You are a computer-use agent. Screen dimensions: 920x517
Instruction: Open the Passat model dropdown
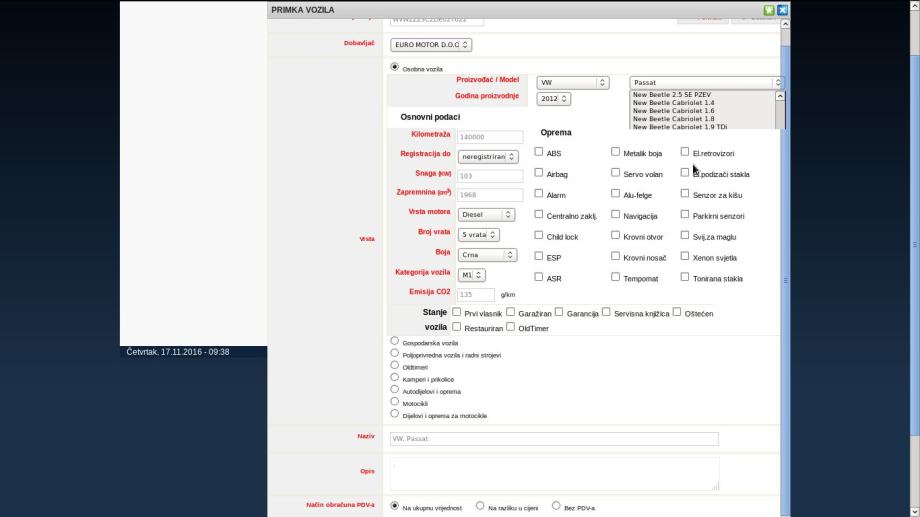tap(706, 83)
